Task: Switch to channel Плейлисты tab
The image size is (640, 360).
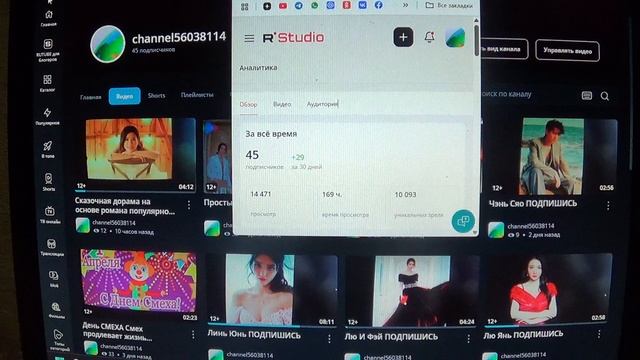Action: [197, 95]
